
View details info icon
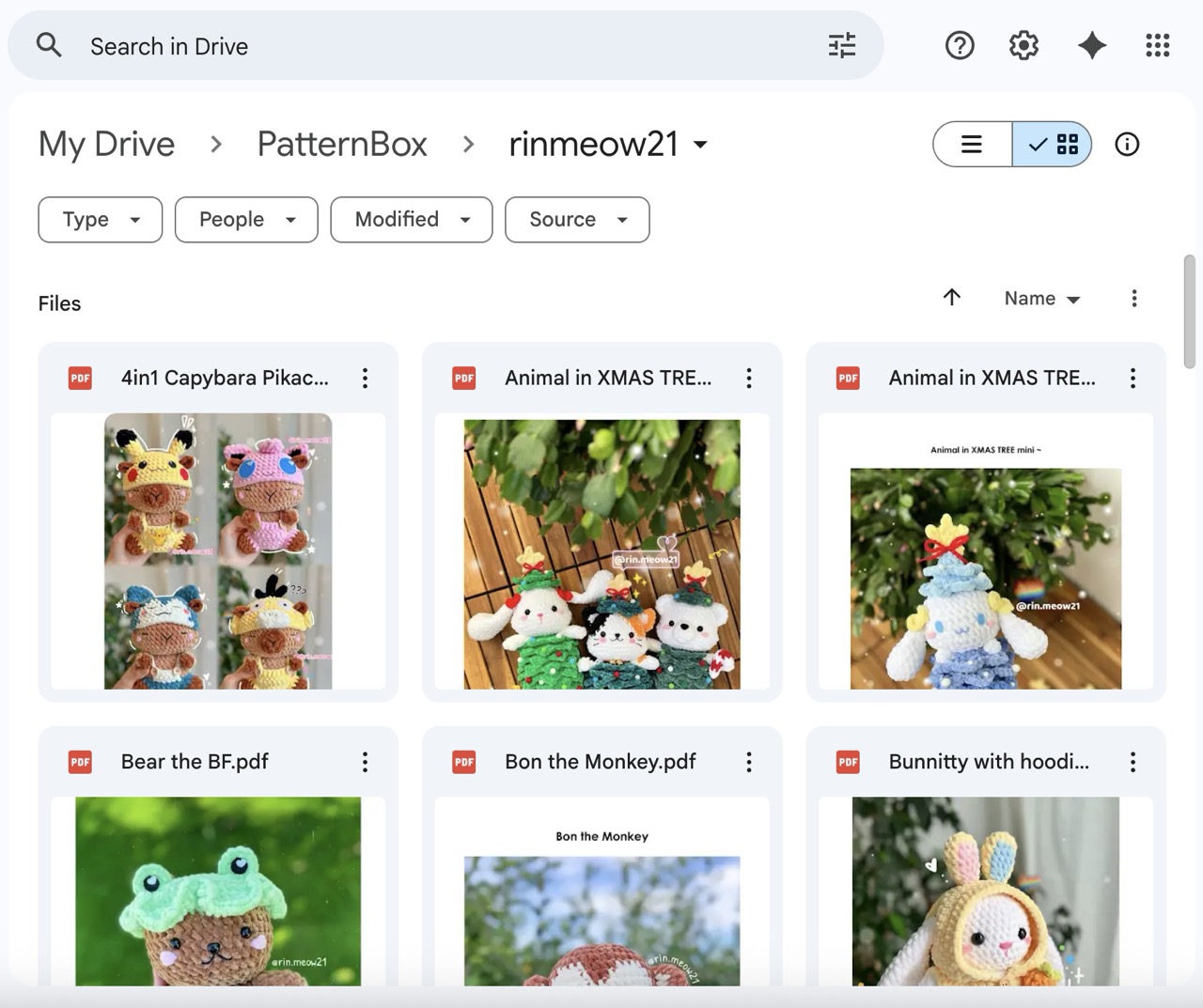pyautogui.click(x=1127, y=144)
